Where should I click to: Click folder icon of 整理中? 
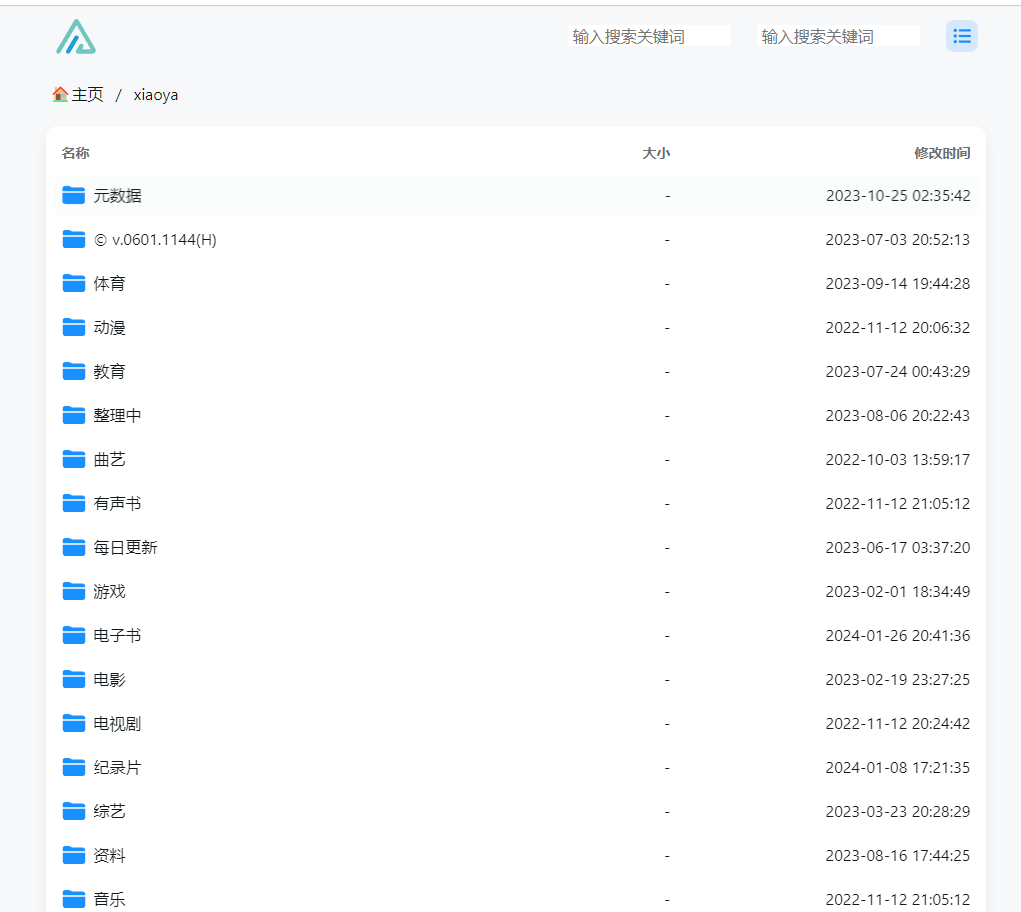click(74, 415)
